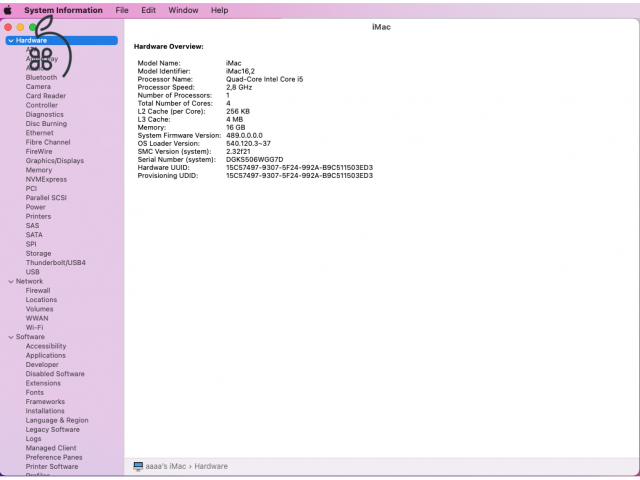Select Printer Software in the sidebar

tap(52, 467)
